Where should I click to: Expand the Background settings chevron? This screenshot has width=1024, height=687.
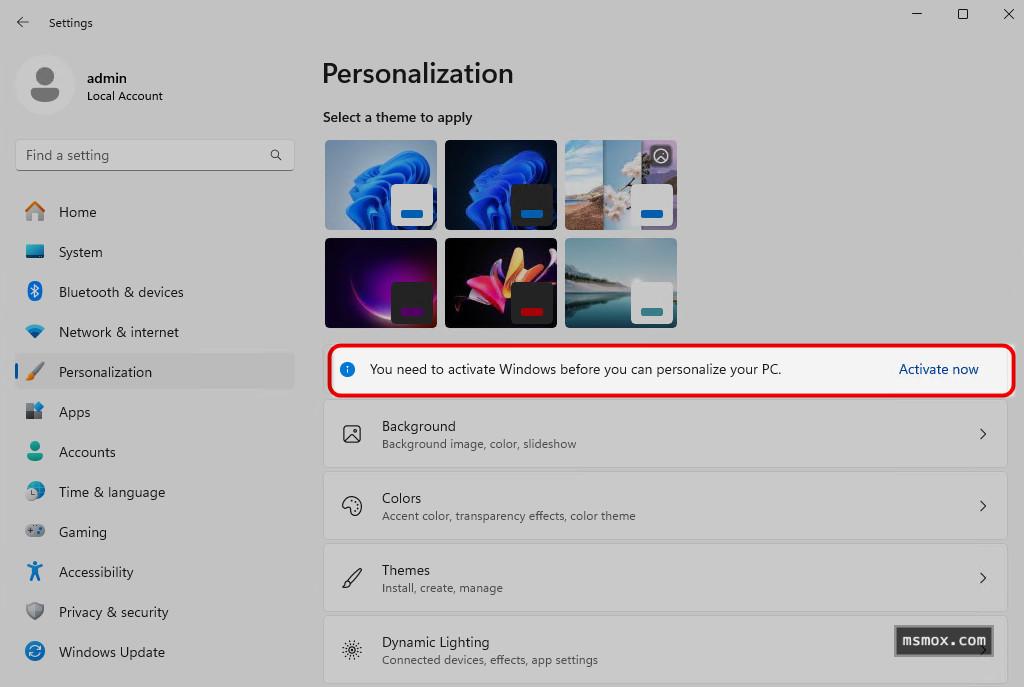[982, 434]
